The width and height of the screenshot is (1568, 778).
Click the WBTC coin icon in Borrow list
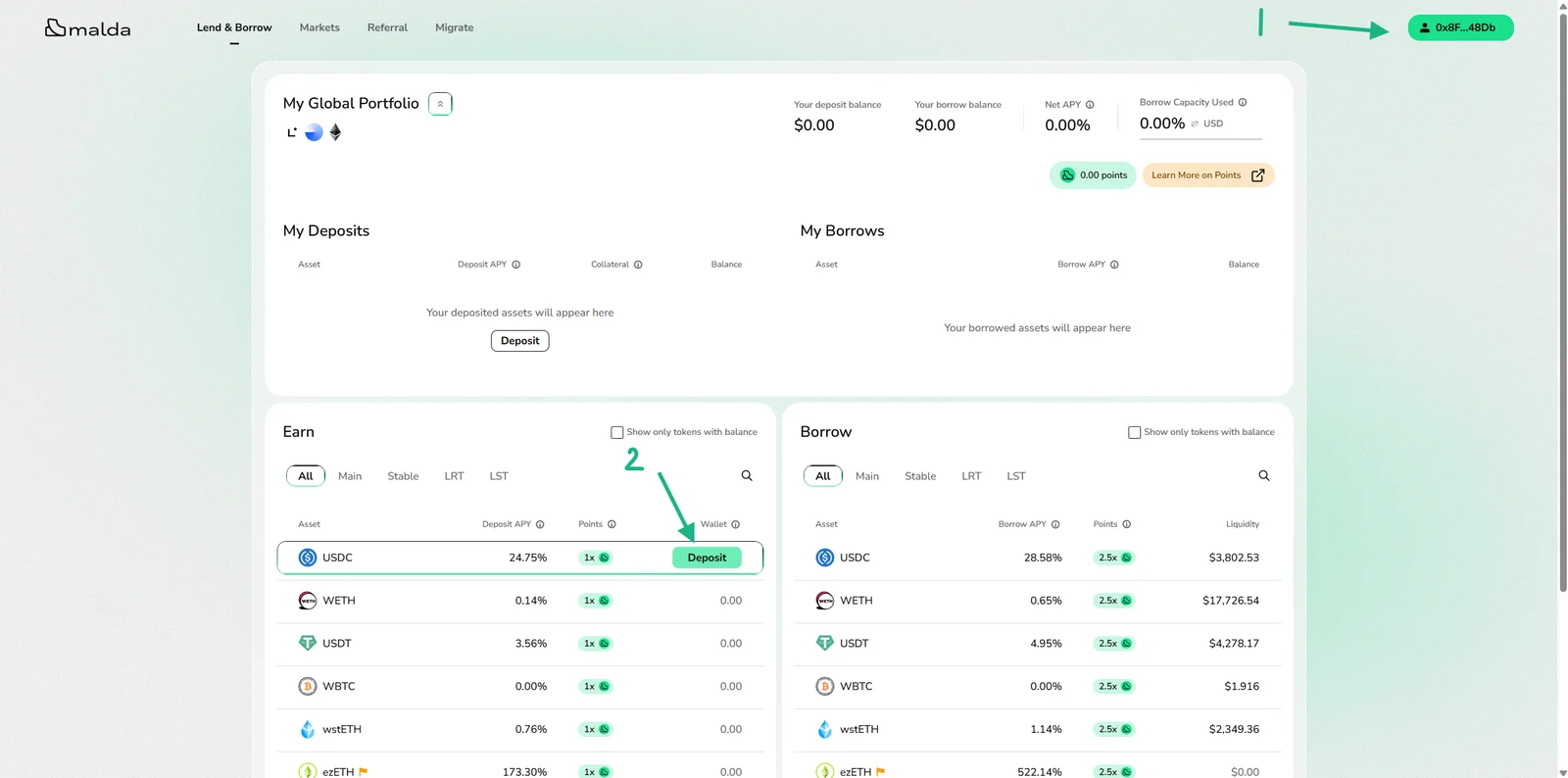coord(825,686)
